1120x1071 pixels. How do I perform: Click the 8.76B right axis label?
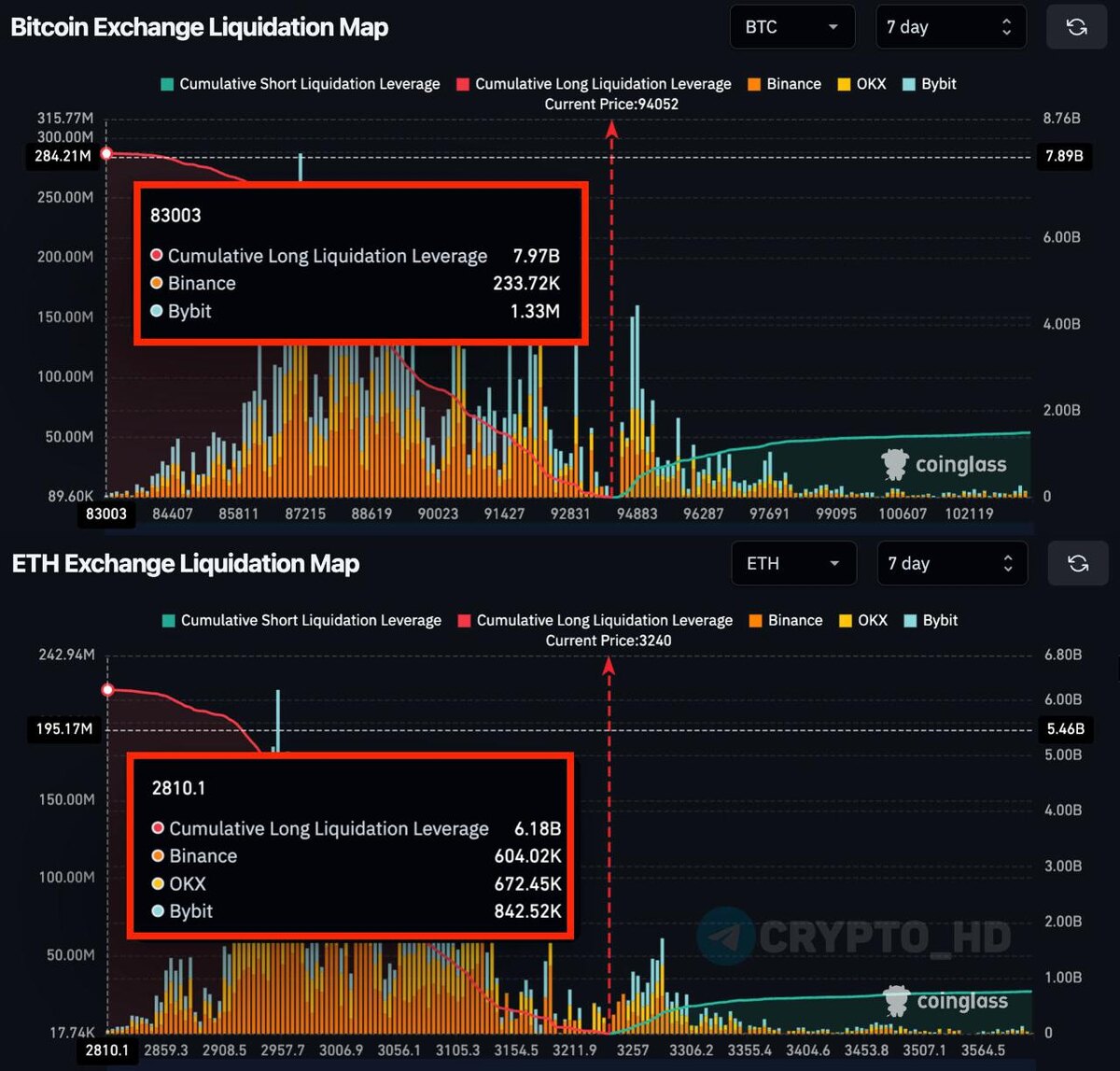pos(1062,119)
